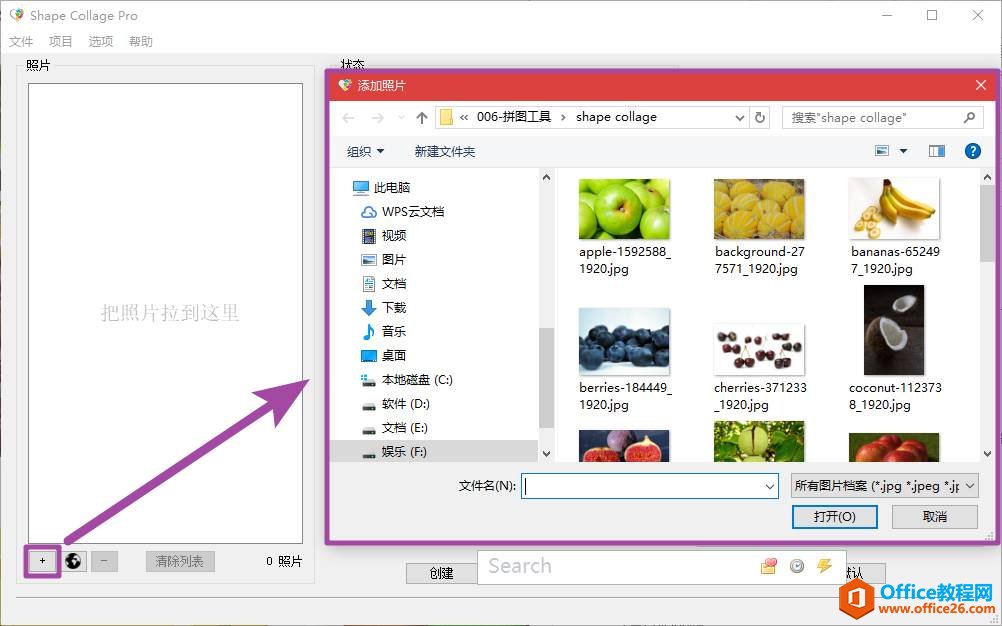1002x626 pixels.
Task: Click the refresh icon in the address bar
Action: (x=759, y=117)
